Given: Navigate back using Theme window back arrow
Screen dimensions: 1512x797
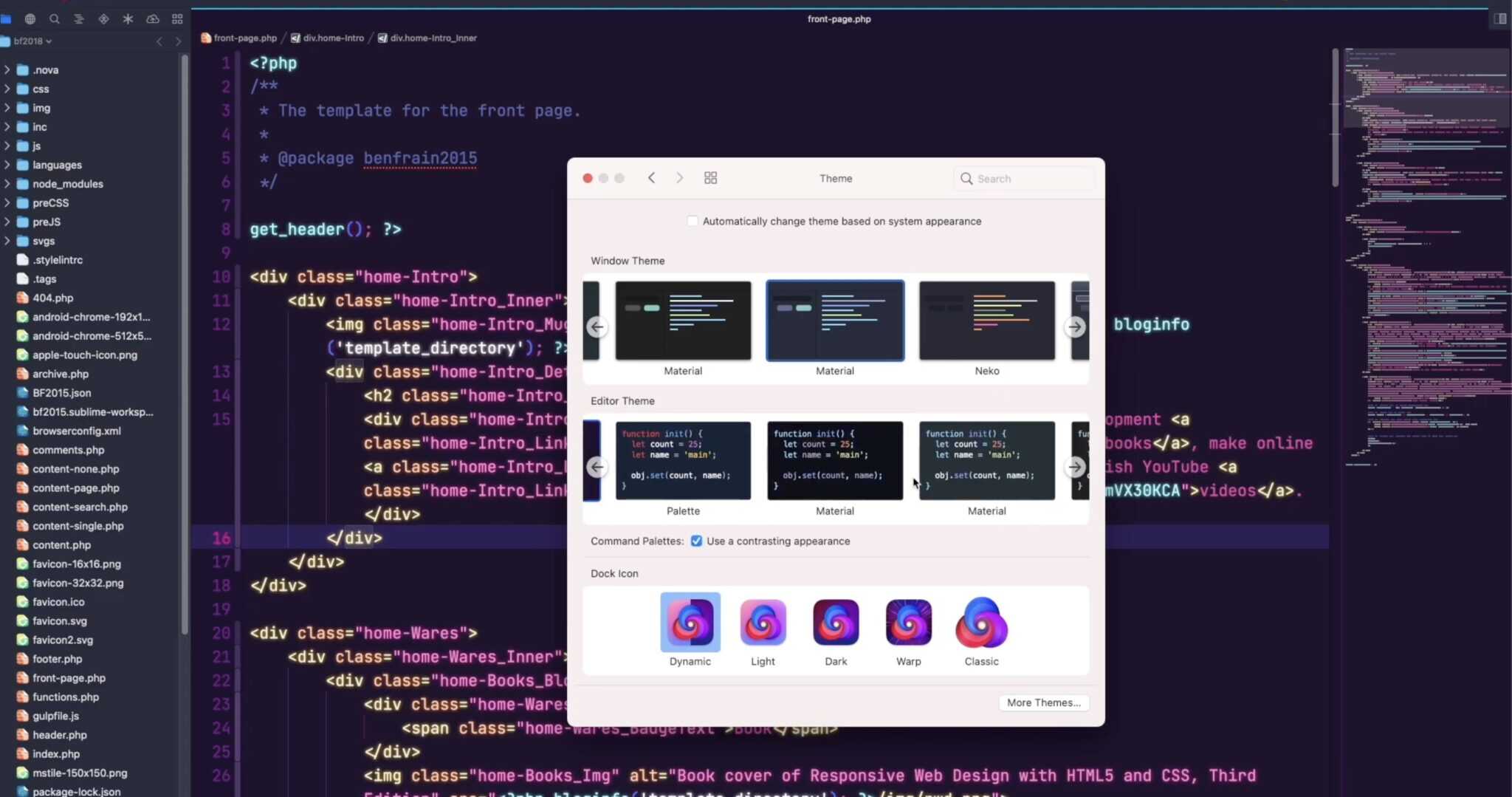Looking at the screenshot, I should coord(652,177).
